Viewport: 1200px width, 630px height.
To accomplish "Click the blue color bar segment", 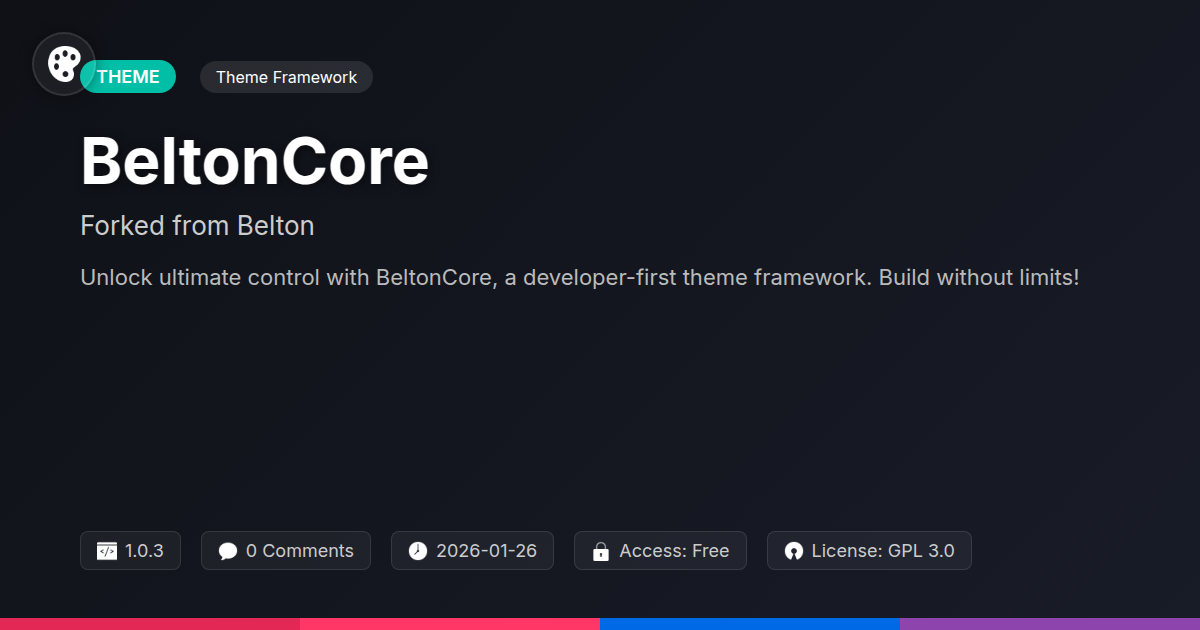I will point(750,623).
